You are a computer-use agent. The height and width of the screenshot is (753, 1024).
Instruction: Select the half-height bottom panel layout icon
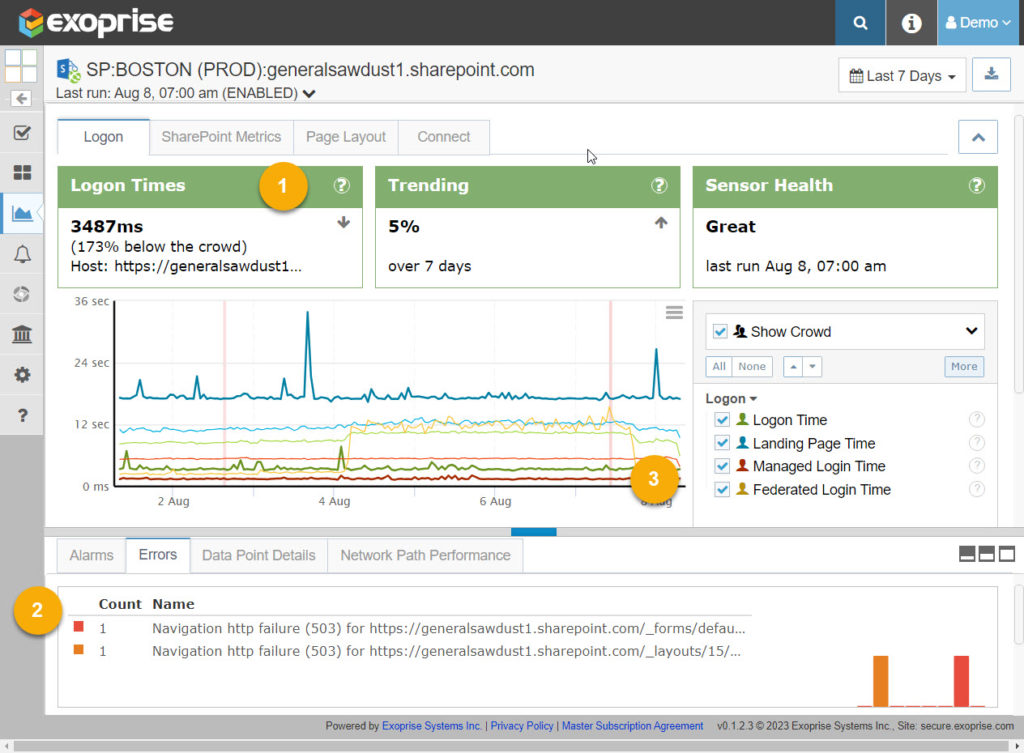pos(987,554)
